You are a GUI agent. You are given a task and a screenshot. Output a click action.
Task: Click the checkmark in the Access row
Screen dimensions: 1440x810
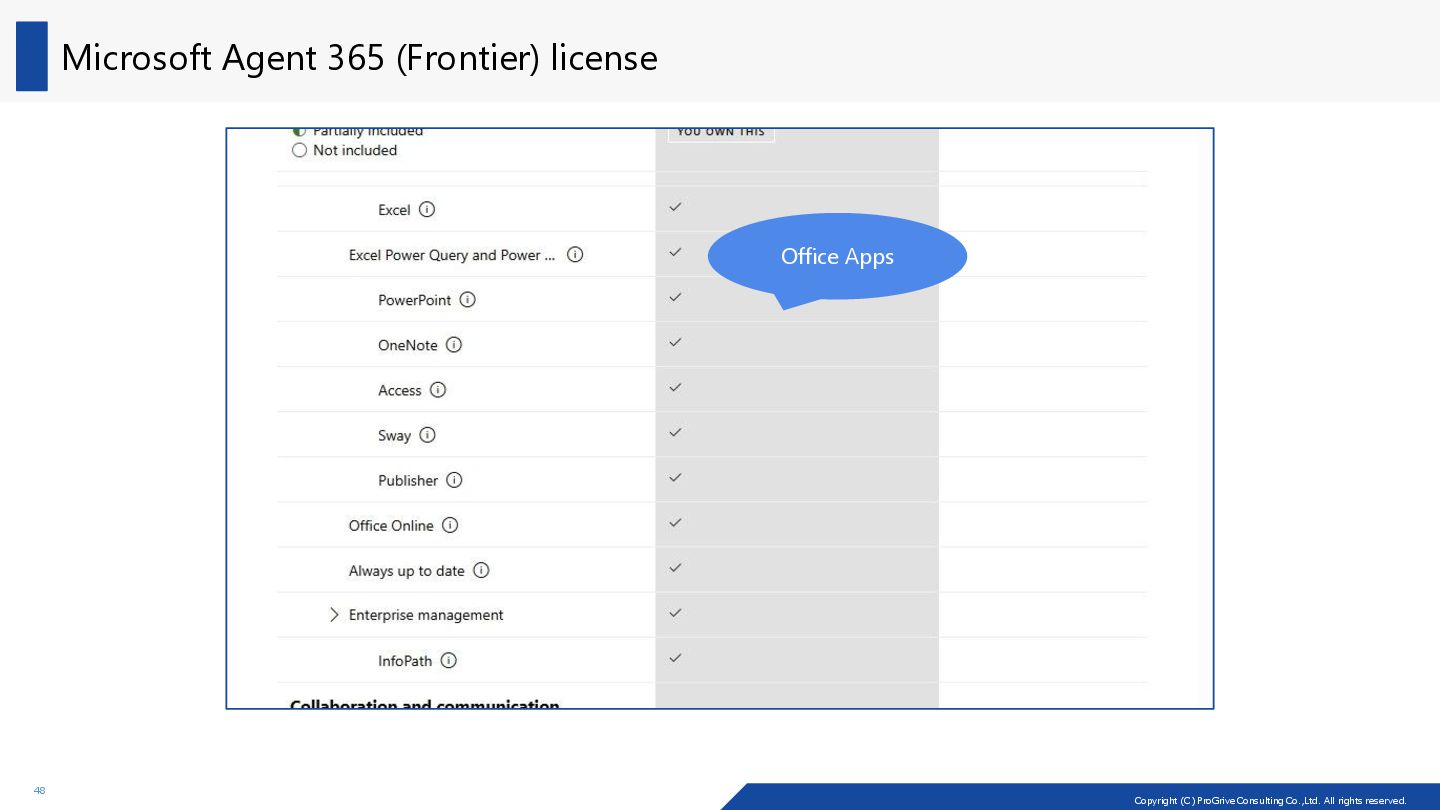click(x=675, y=387)
